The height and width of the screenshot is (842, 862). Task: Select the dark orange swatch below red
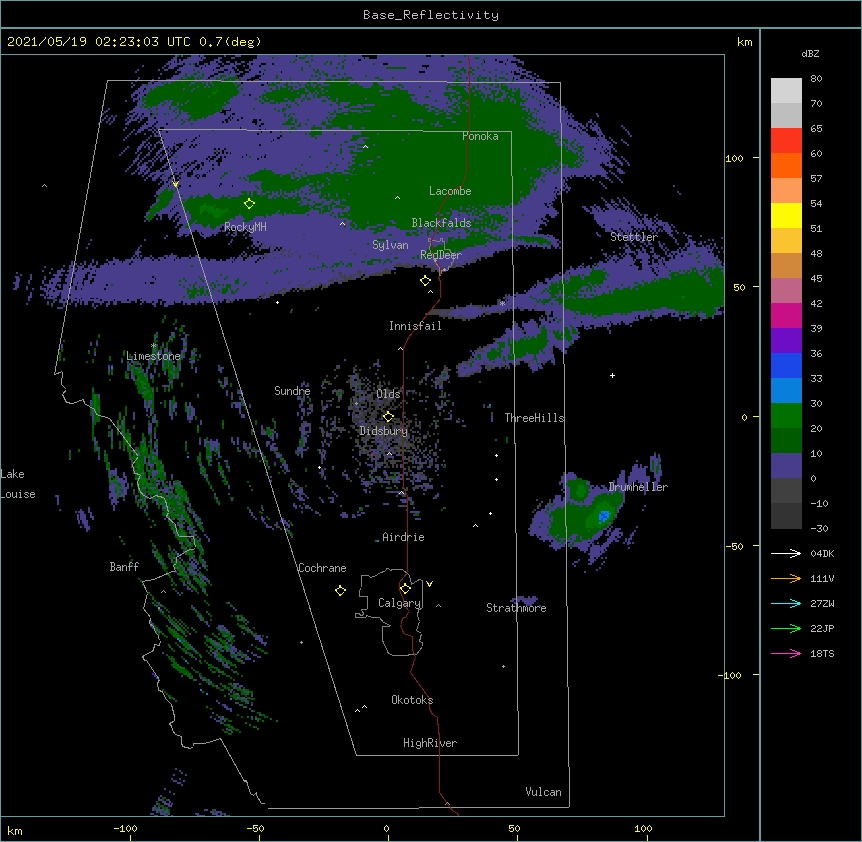[786, 165]
